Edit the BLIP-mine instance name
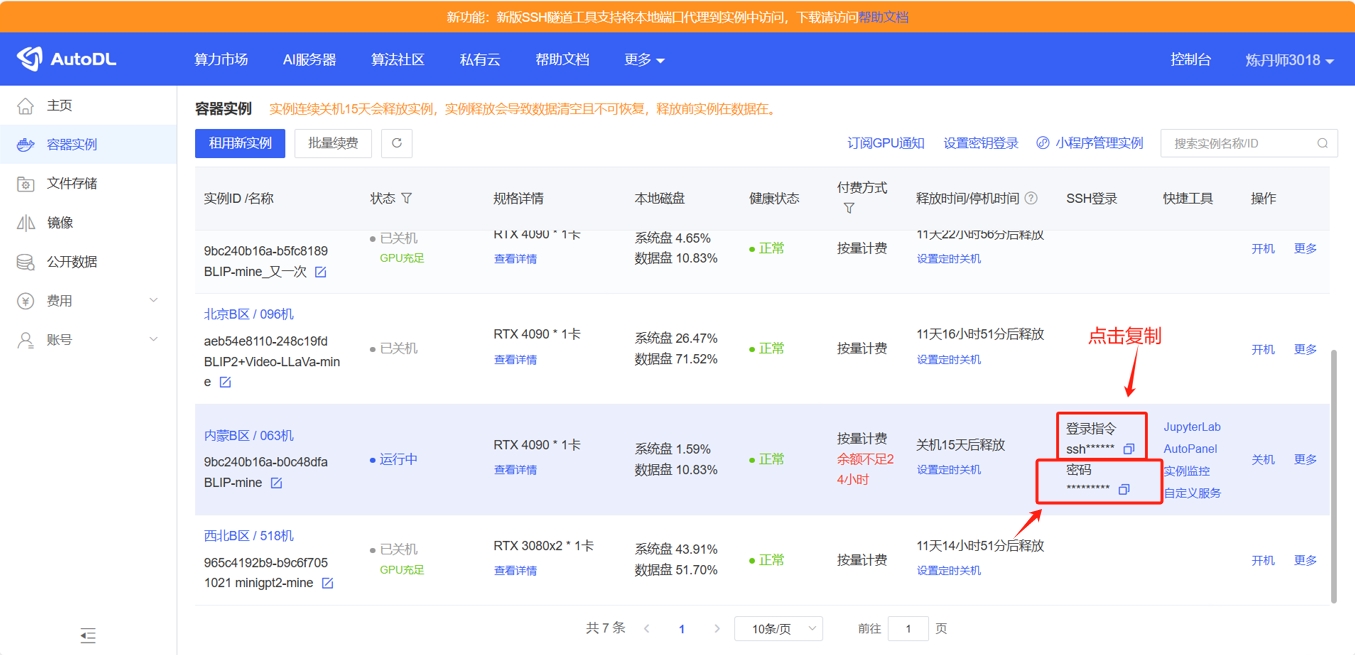Screen dimensions: 1355x655 click(x=277, y=483)
